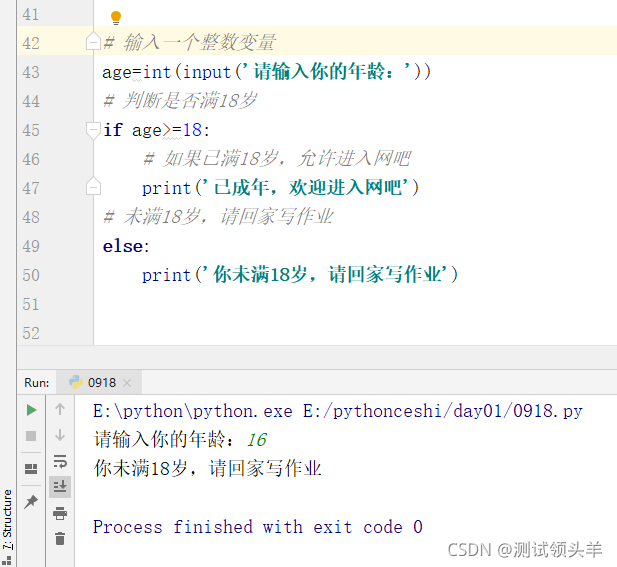Toggle soft-wrap in console output
This screenshot has width=617, height=567.
point(60,461)
